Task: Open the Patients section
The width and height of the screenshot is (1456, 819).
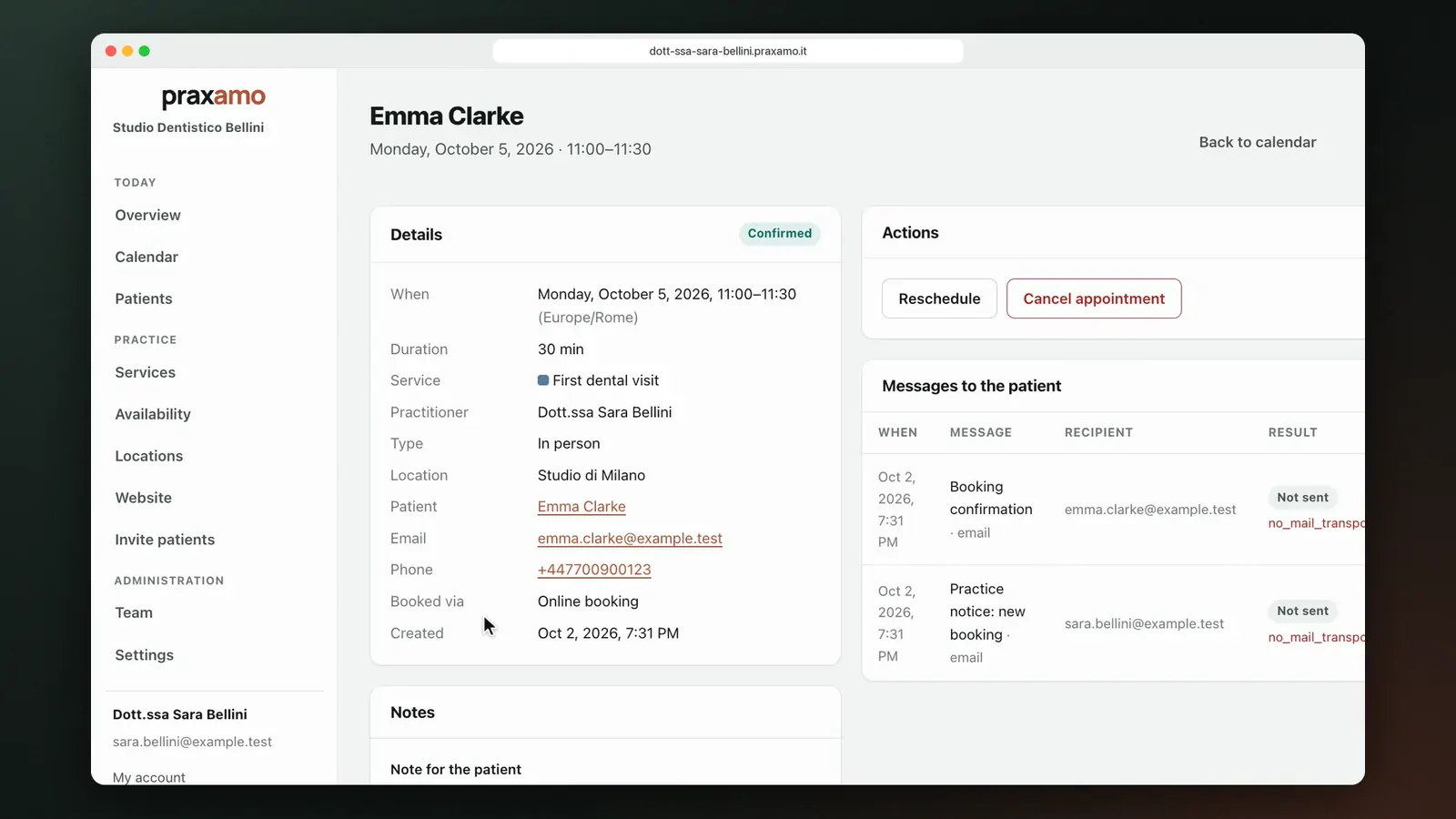Action: 144,298
